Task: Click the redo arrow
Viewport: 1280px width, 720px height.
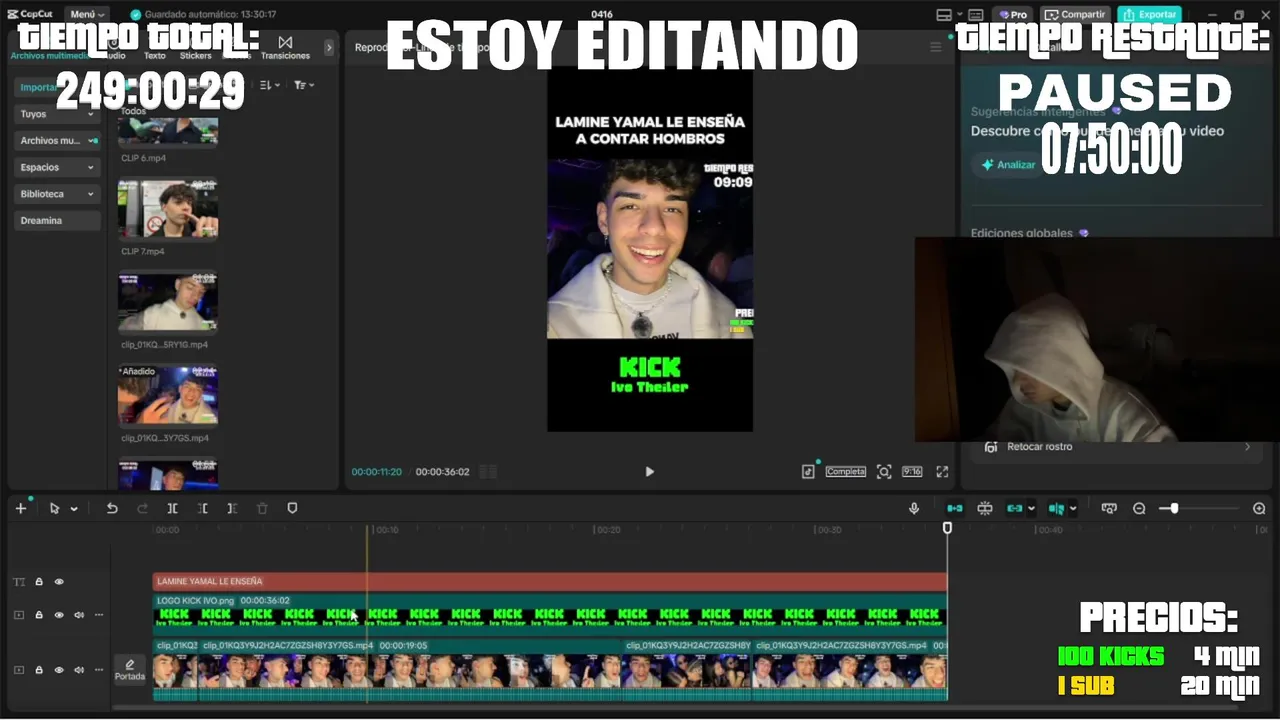Action: tap(142, 508)
